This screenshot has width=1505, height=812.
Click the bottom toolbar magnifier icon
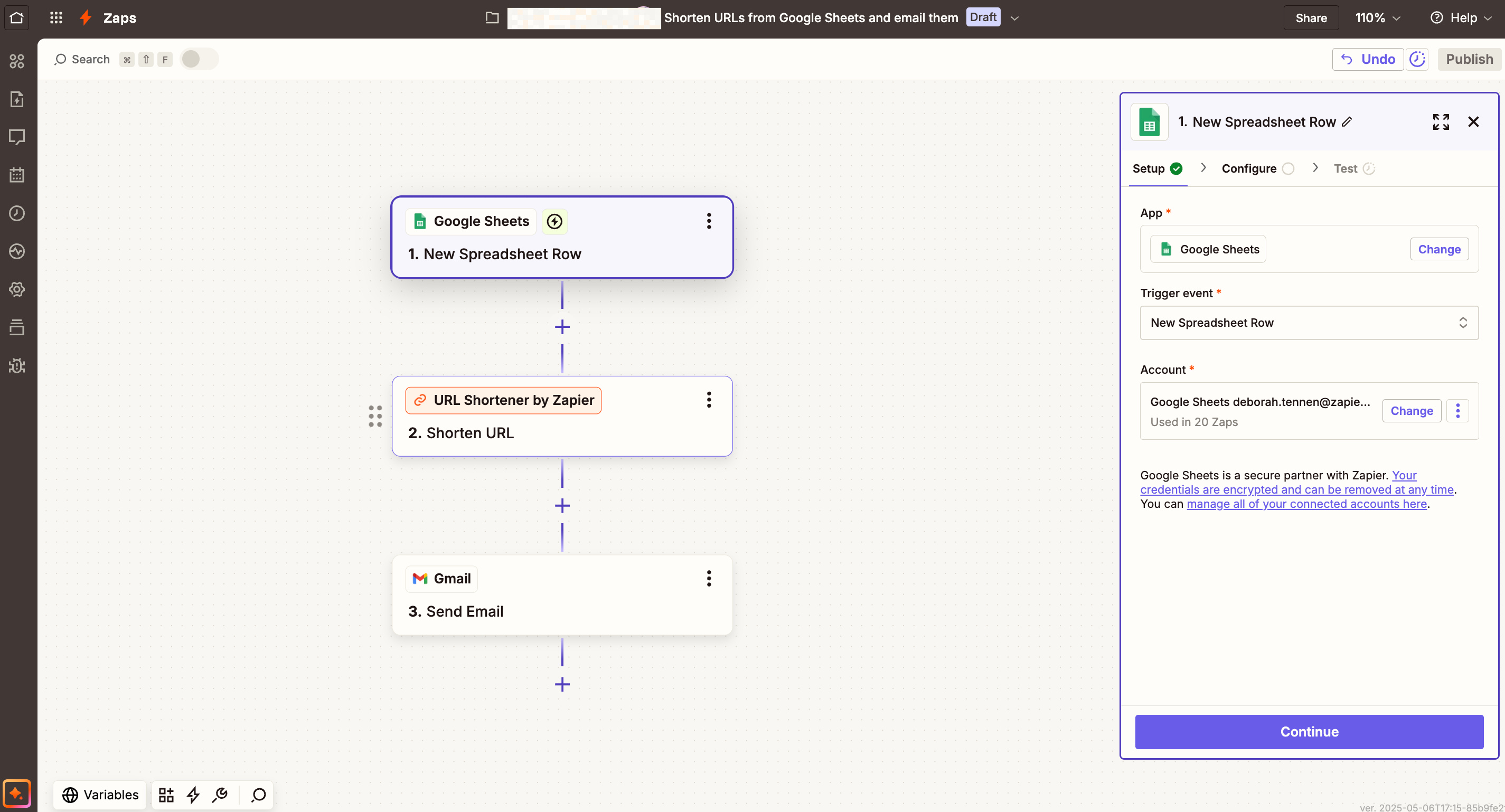[x=258, y=795]
